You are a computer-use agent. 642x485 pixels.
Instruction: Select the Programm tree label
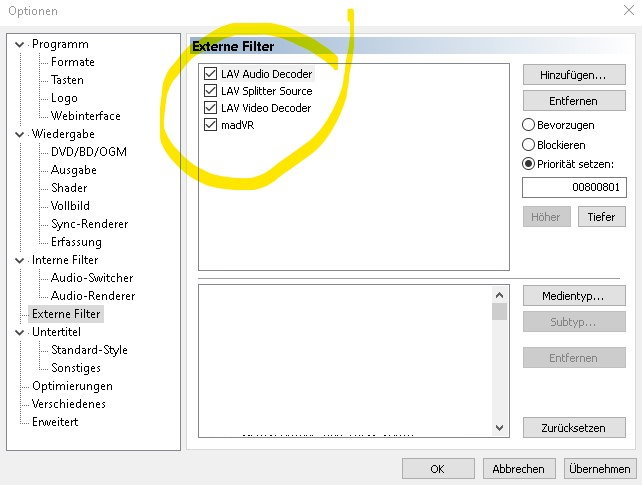coord(60,44)
